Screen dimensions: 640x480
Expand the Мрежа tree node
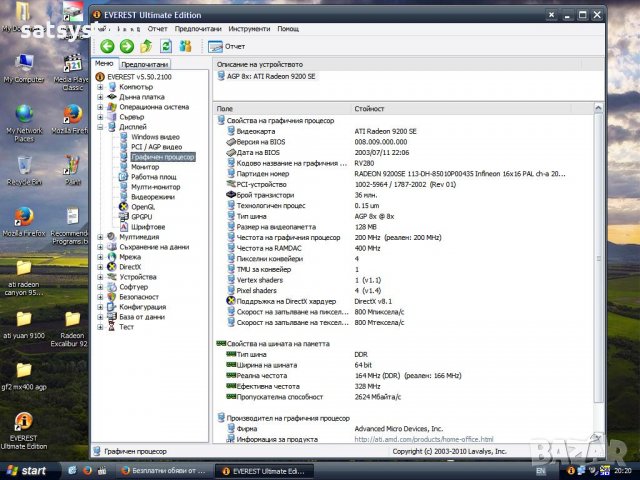pyautogui.click(x=100, y=257)
